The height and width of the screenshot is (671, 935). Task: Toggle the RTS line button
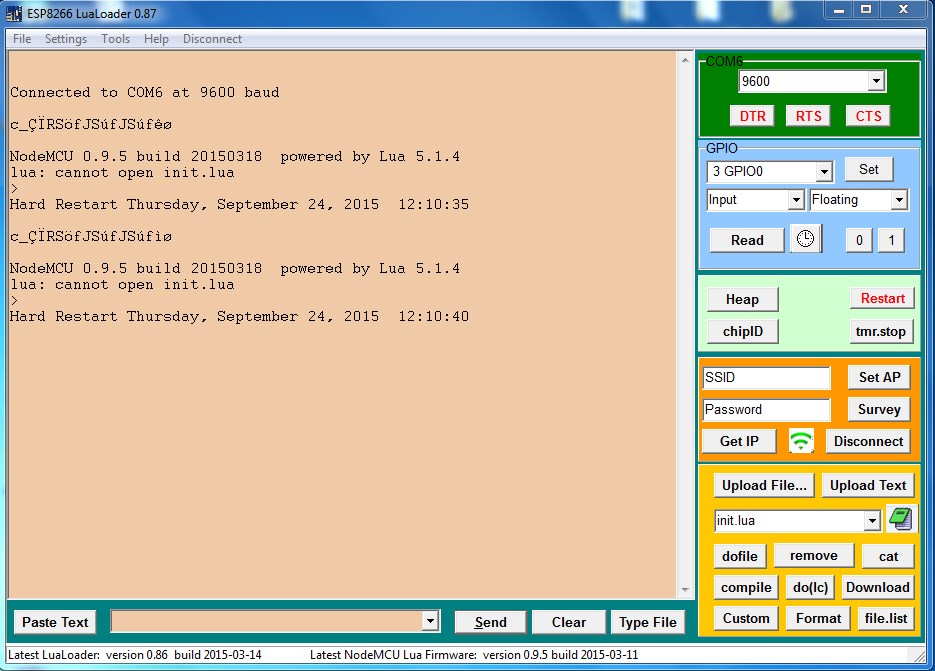coord(808,116)
